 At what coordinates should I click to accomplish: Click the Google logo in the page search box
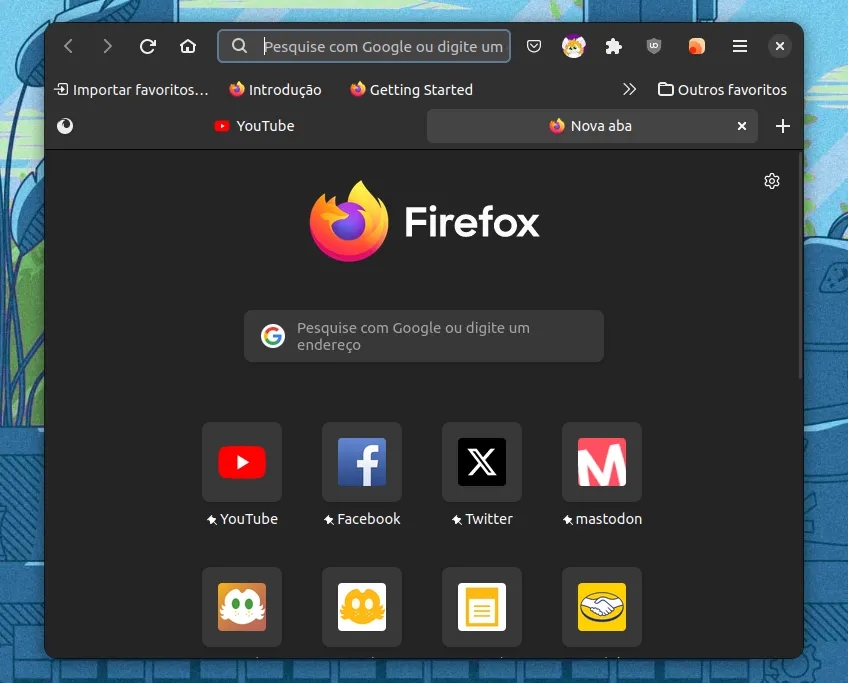tap(273, 336)
